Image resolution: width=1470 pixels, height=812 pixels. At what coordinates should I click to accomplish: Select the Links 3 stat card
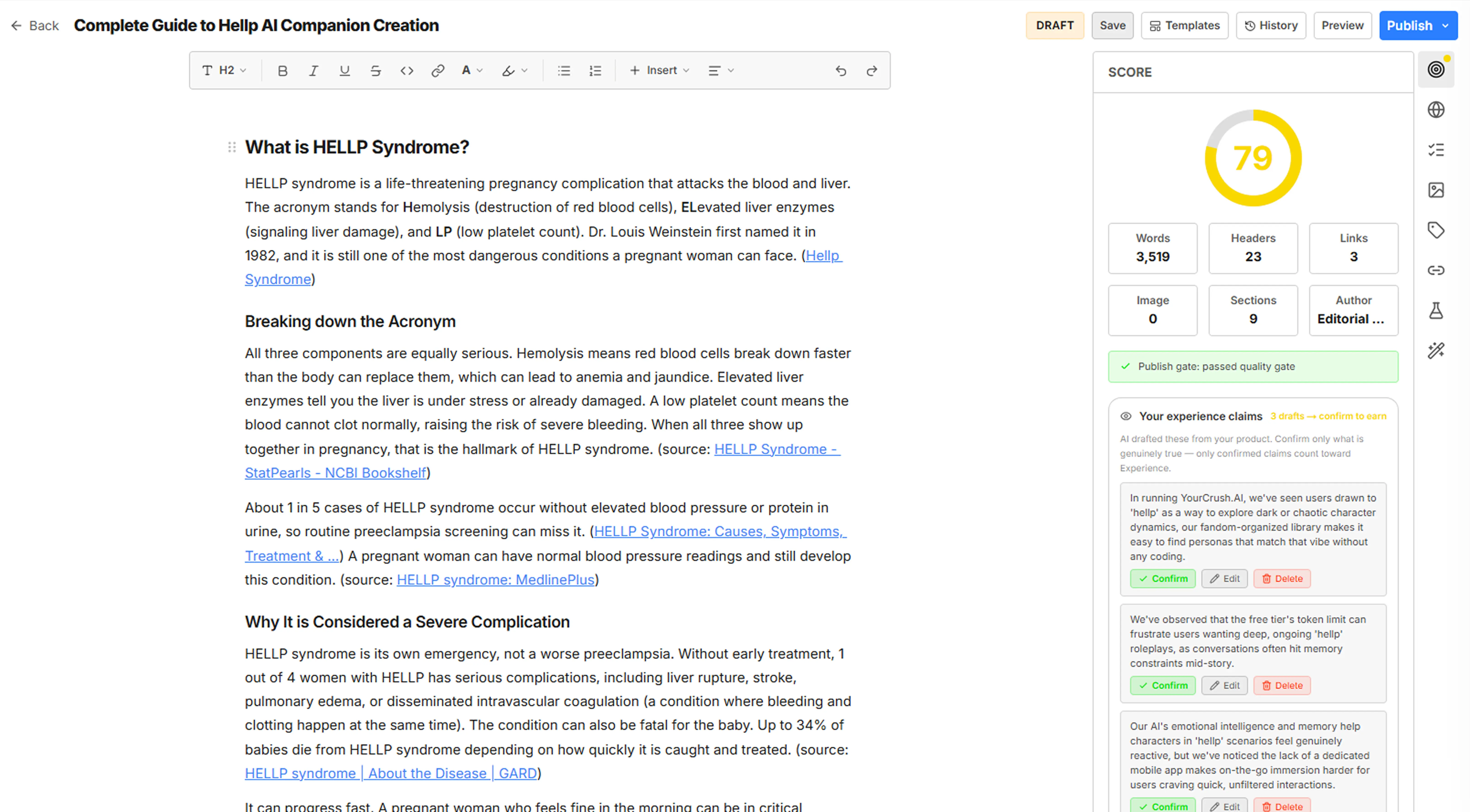point(1354,248)
